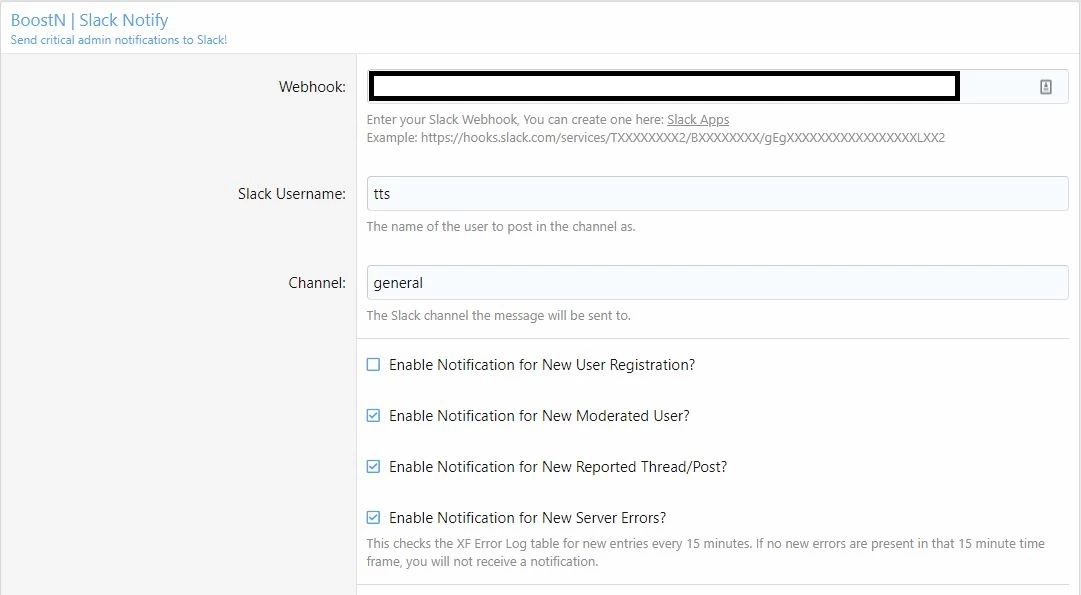
Task: Click the 'Enable Notification for New User Registration?' label text
Action: pyautogui.click(x=542, y=365)
